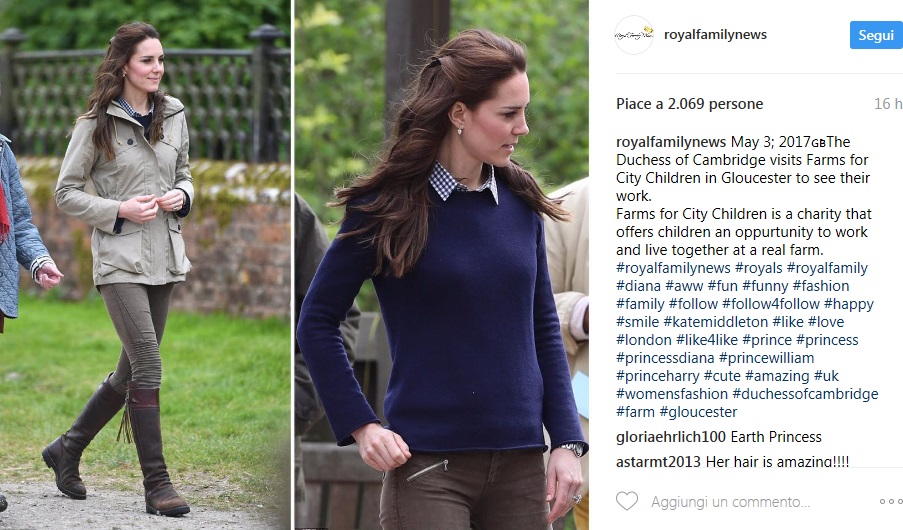
Task: Click the heart like icon
Action: pyautogui.click(x=627, y=501)
